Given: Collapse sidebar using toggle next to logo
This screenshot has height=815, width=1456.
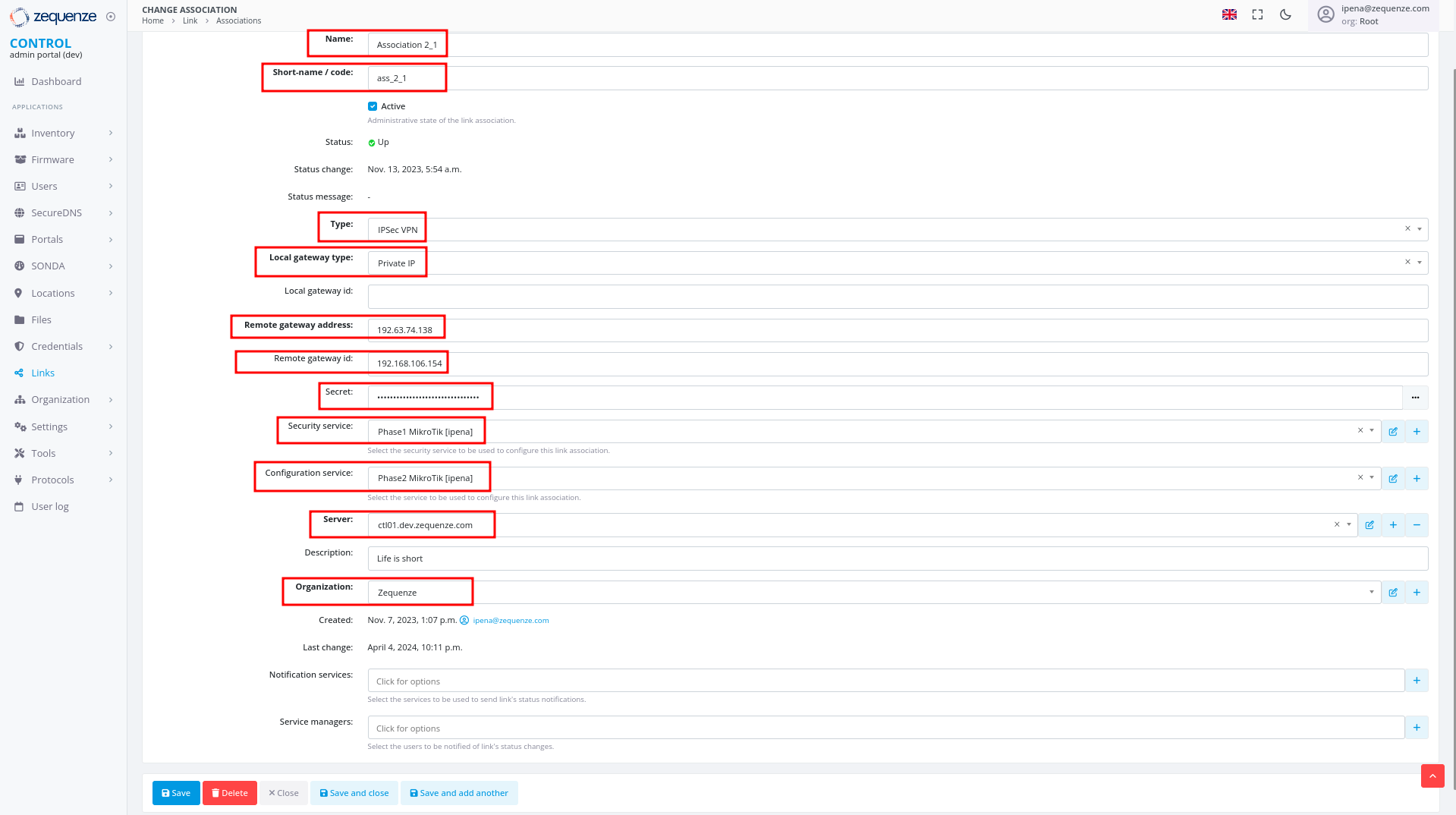Looking at the screenshot, I should pyautogui.click(x=111, y=17).
